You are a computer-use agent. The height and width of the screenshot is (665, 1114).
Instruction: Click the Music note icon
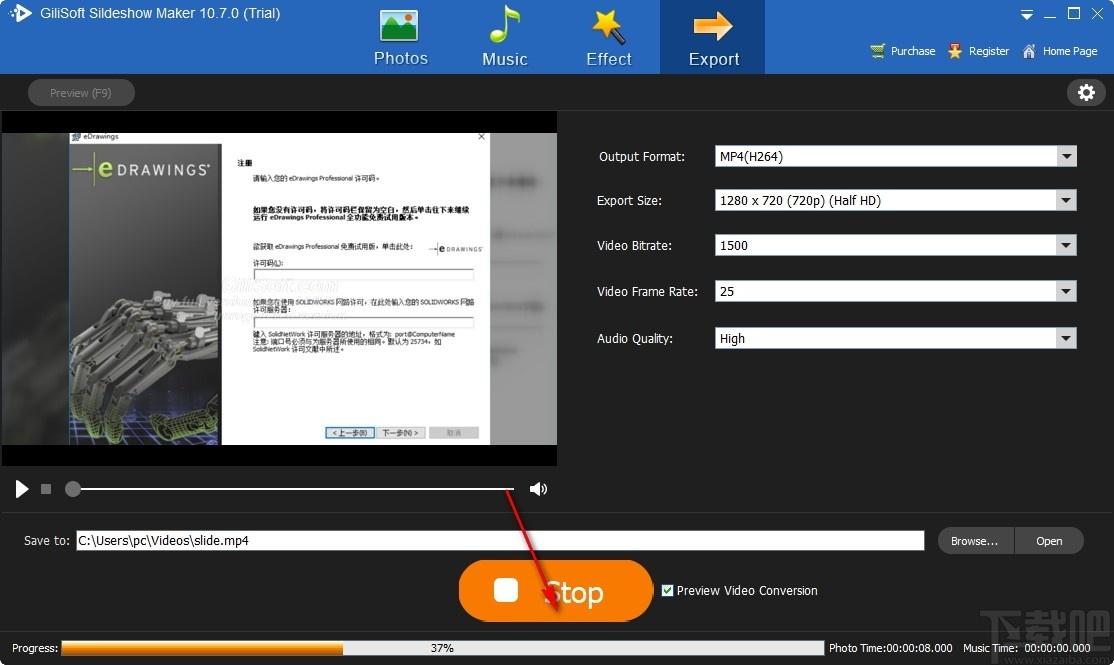504,24
